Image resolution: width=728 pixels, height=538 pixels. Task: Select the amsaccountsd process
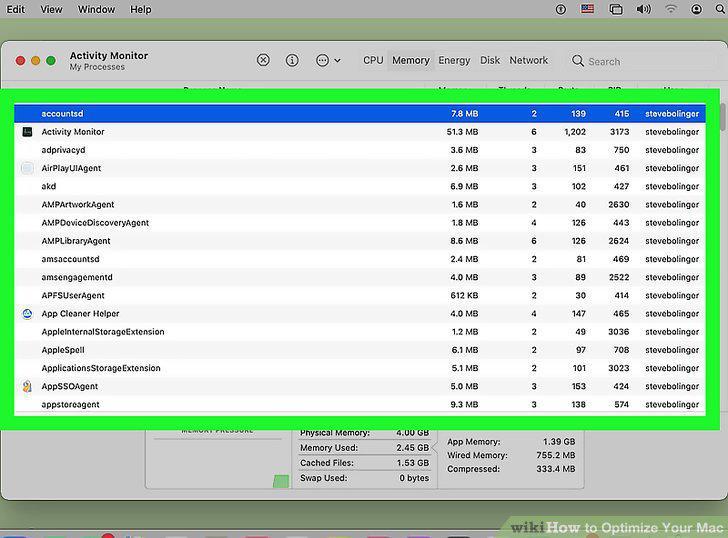[360, 259]
